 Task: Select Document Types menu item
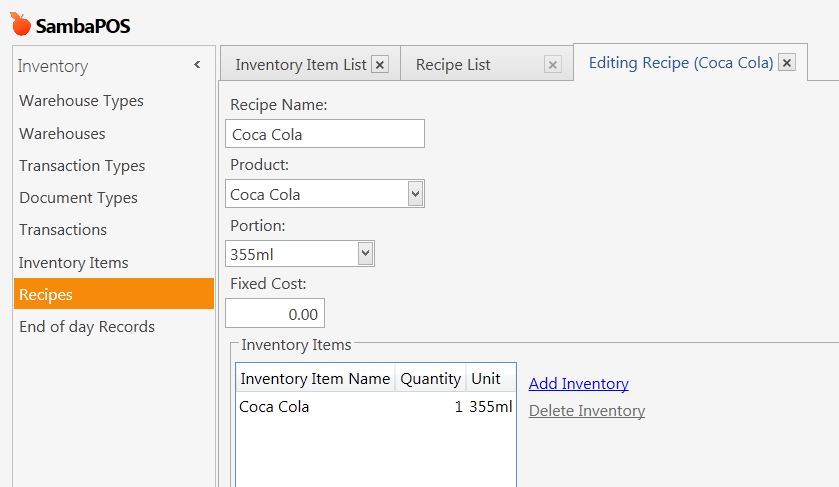point(78,198)
